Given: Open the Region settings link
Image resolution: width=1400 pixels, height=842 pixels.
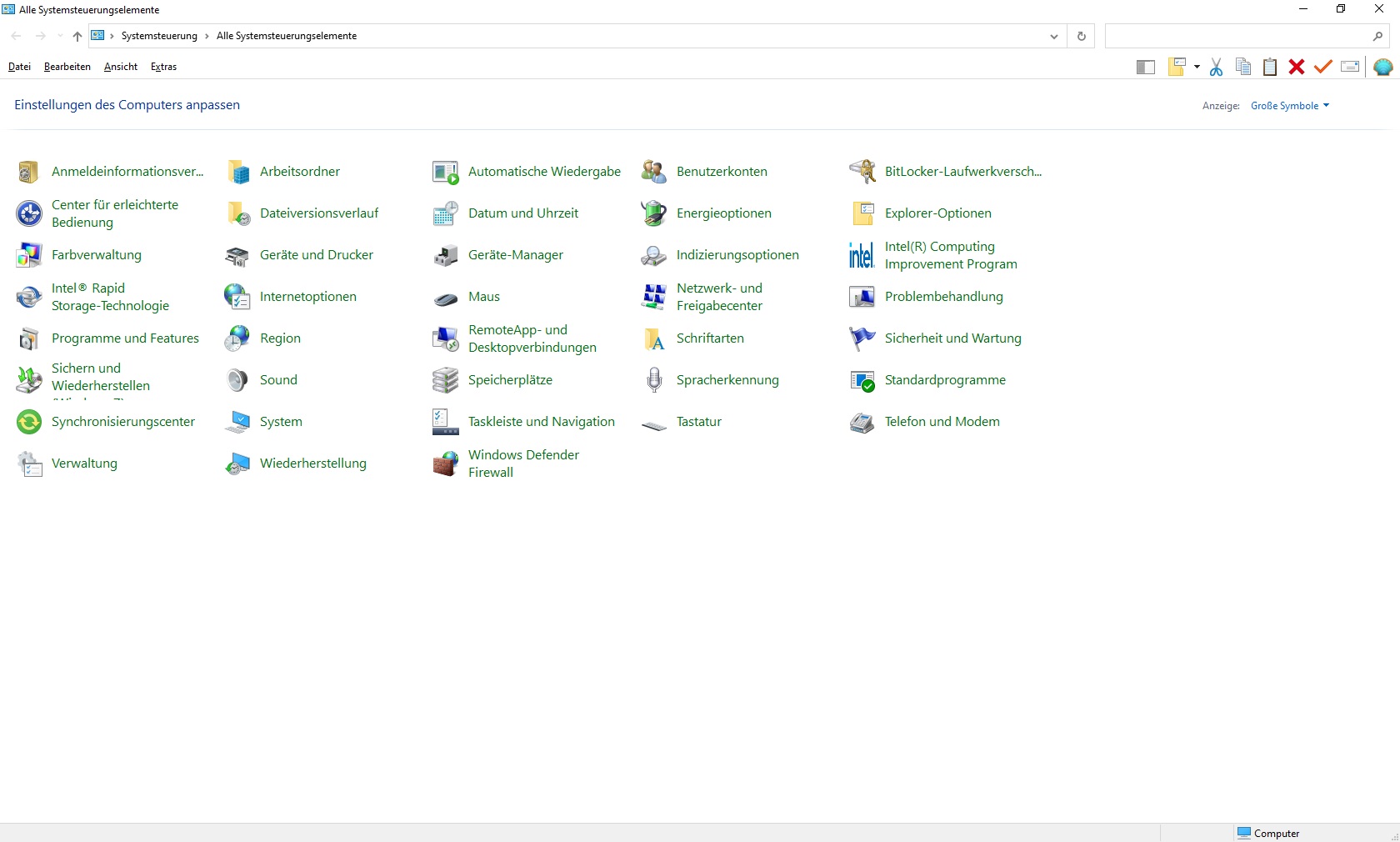Looking at the screenshot, I should tap(280, 338).
